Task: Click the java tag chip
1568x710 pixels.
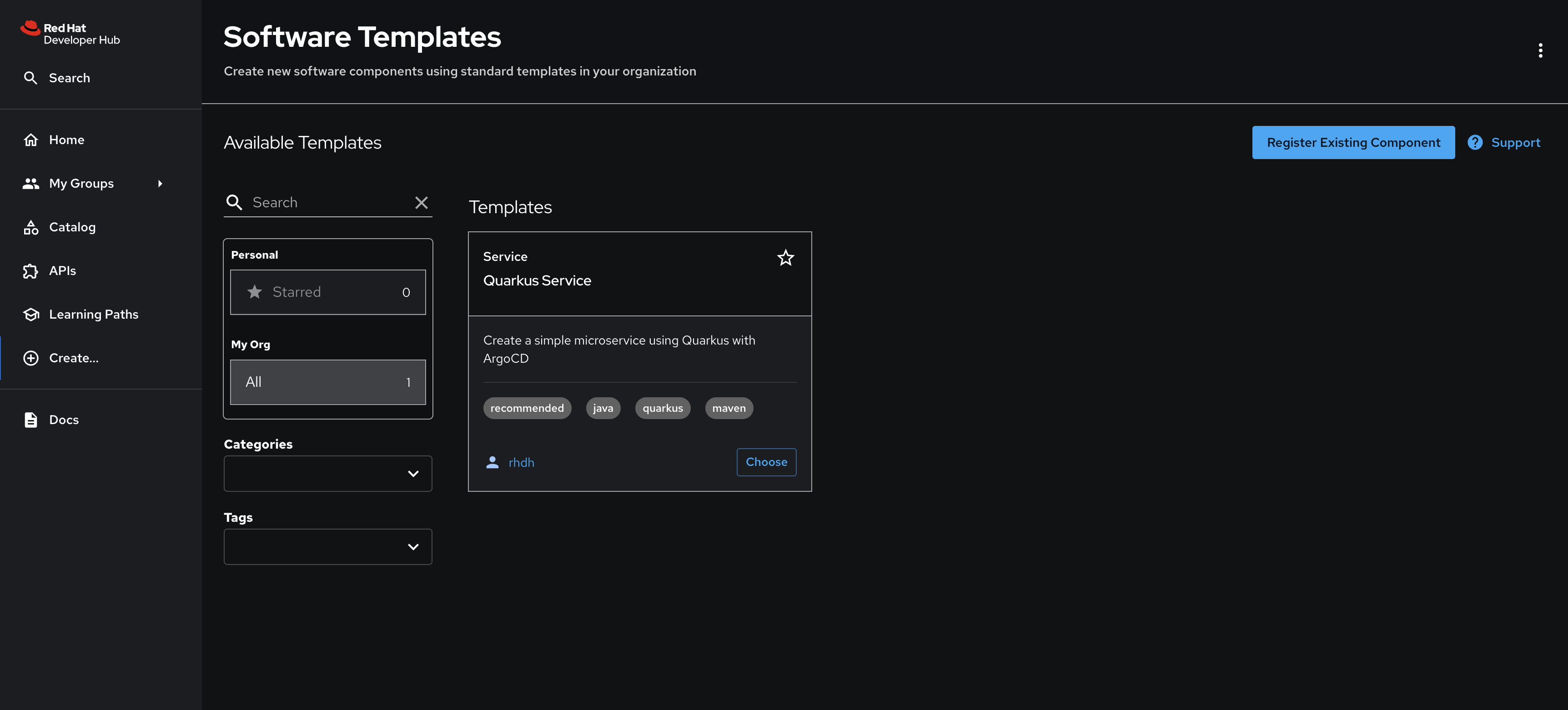Action: pos(603,408)
